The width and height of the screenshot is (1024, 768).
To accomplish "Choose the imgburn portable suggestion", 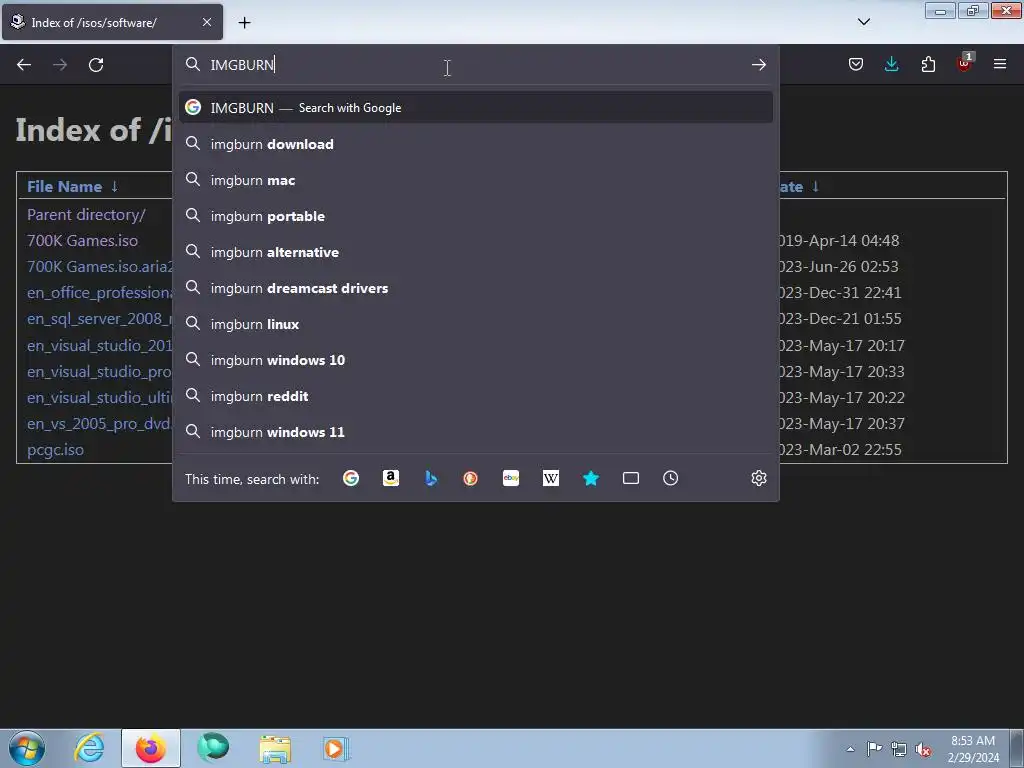I will click(475, 216).
